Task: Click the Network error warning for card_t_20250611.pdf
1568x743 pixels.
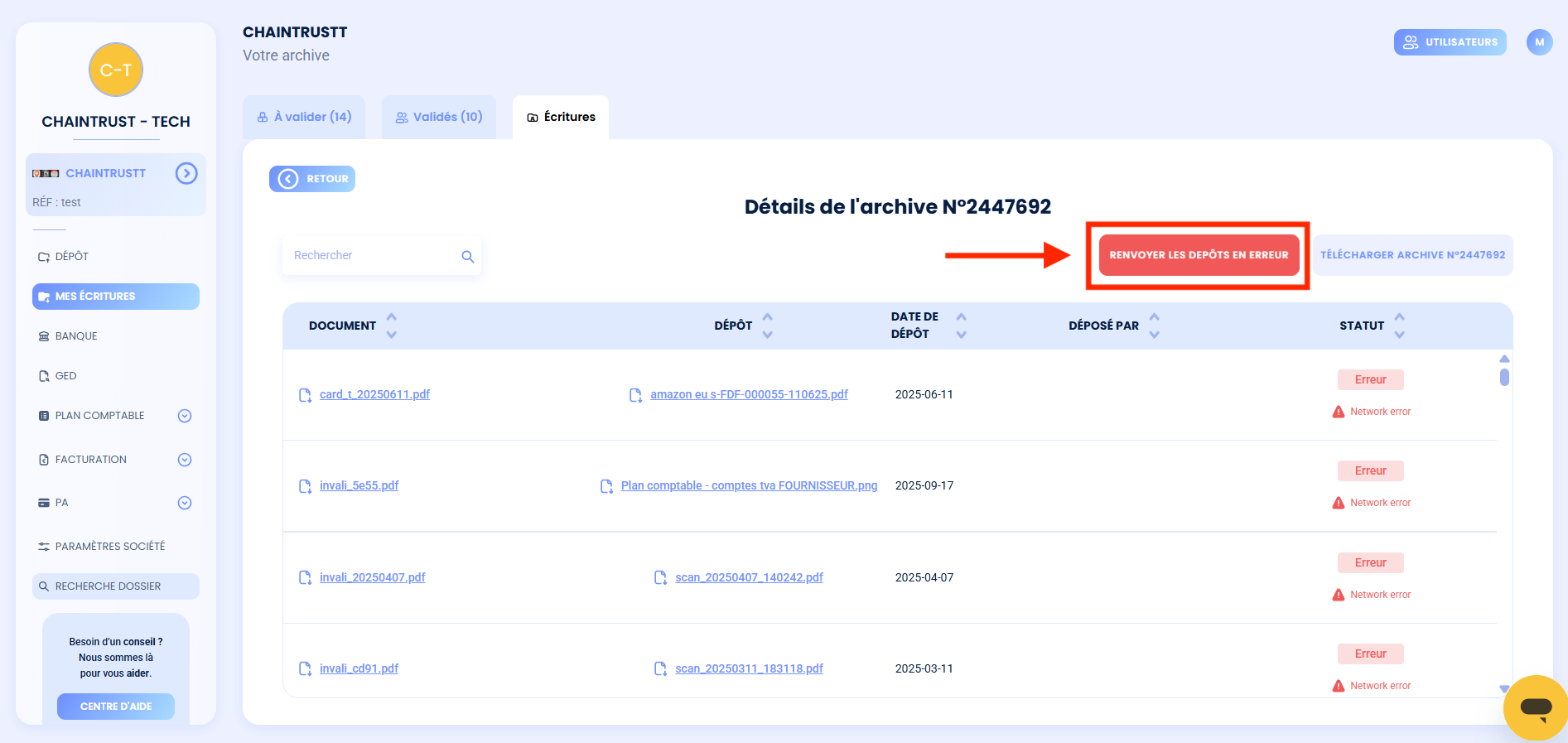Action: [1371, 412]
